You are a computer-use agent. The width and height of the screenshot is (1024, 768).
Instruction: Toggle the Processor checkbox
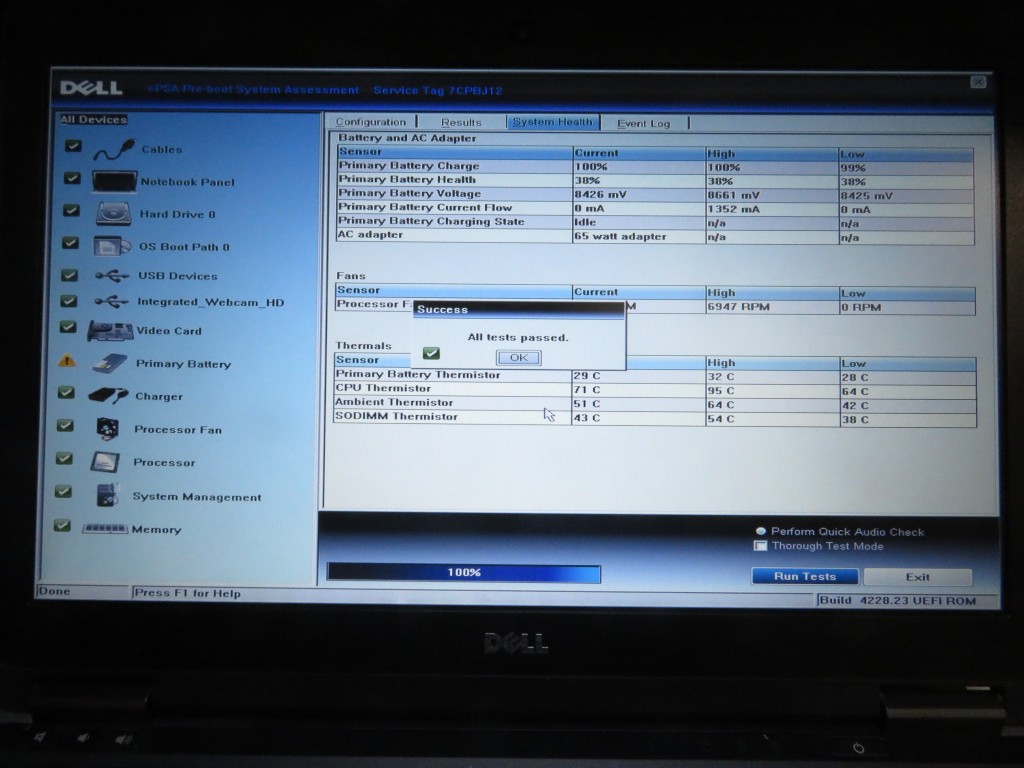(x=64, y=458)
